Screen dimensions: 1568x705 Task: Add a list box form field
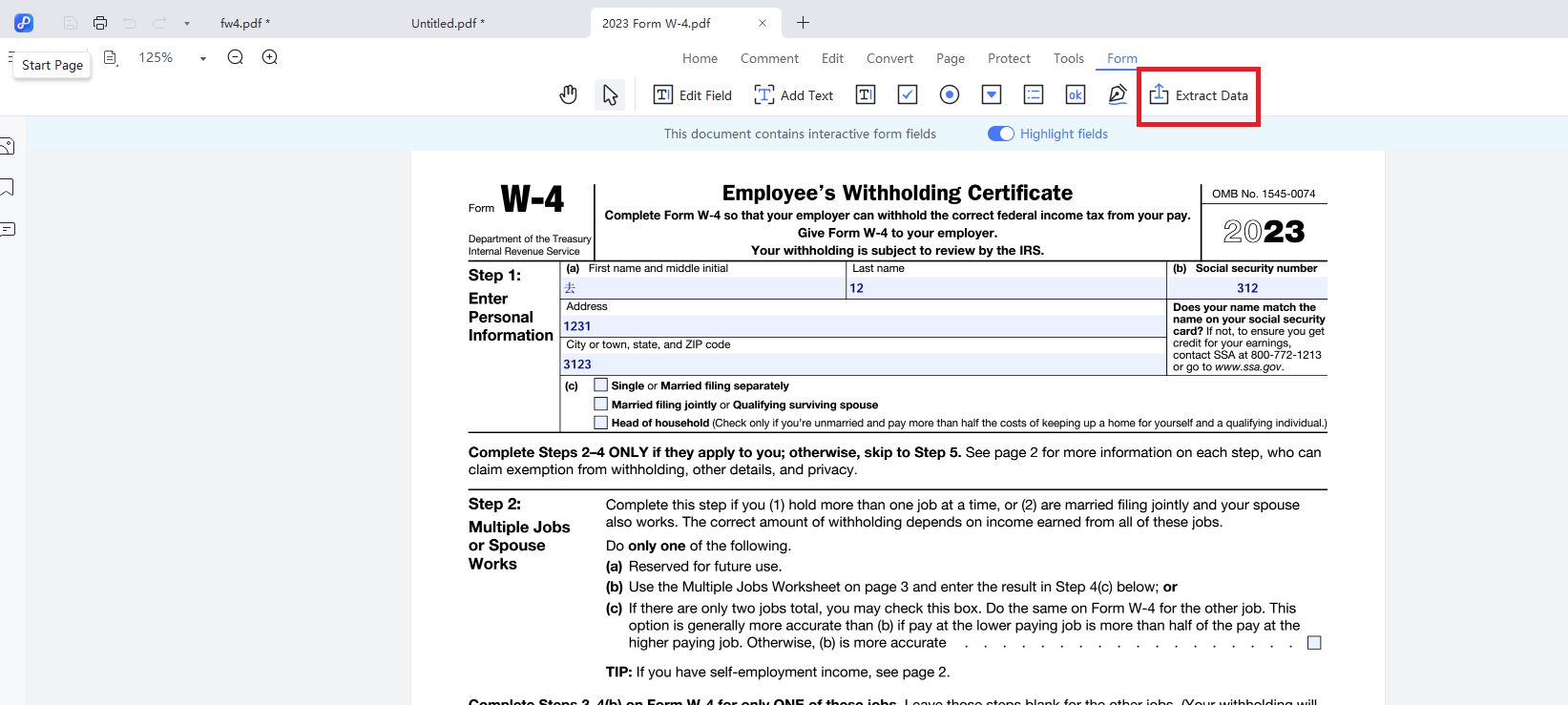point(1034,94)
